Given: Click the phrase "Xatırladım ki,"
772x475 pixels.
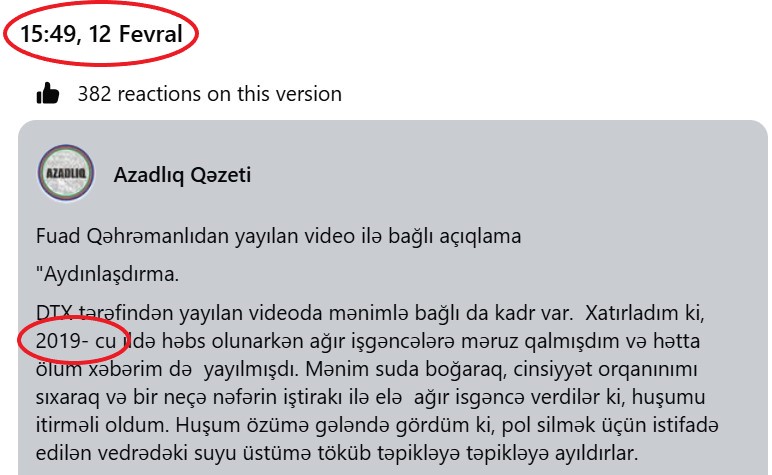Looking at the screenshot, I should tap(644, 313).
